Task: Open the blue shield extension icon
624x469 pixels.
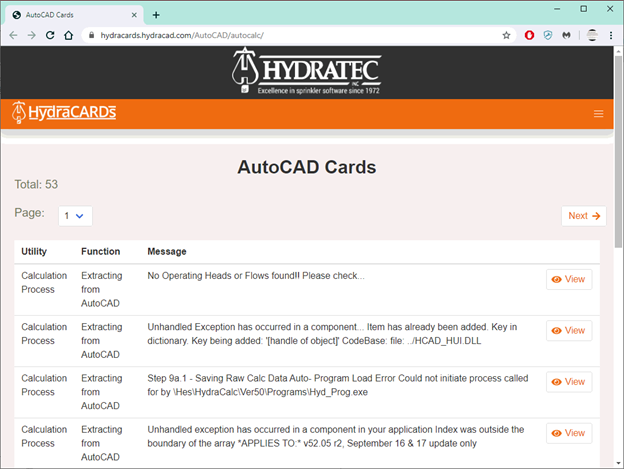Action: point(548,35)
